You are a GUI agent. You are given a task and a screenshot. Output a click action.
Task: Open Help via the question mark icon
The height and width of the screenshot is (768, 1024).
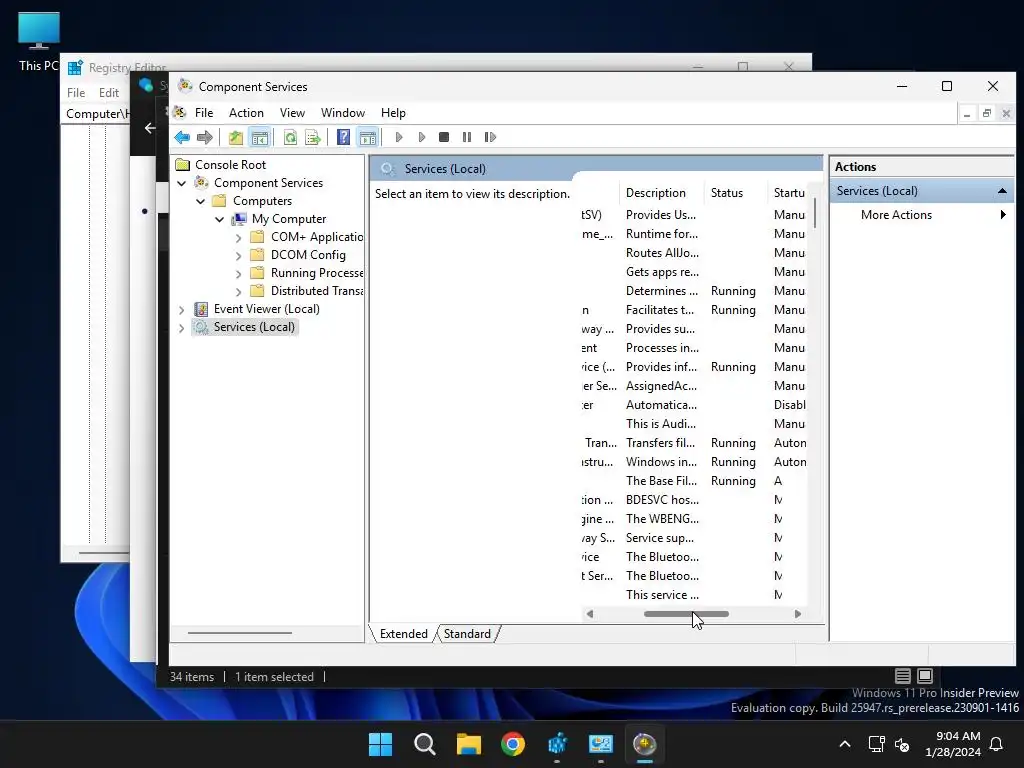(344, 137)
